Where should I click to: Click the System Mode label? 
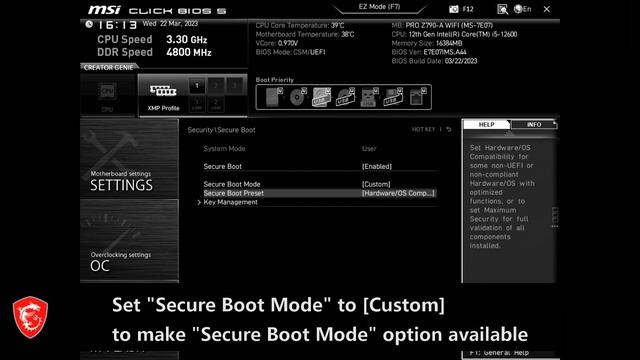[224, 149]
